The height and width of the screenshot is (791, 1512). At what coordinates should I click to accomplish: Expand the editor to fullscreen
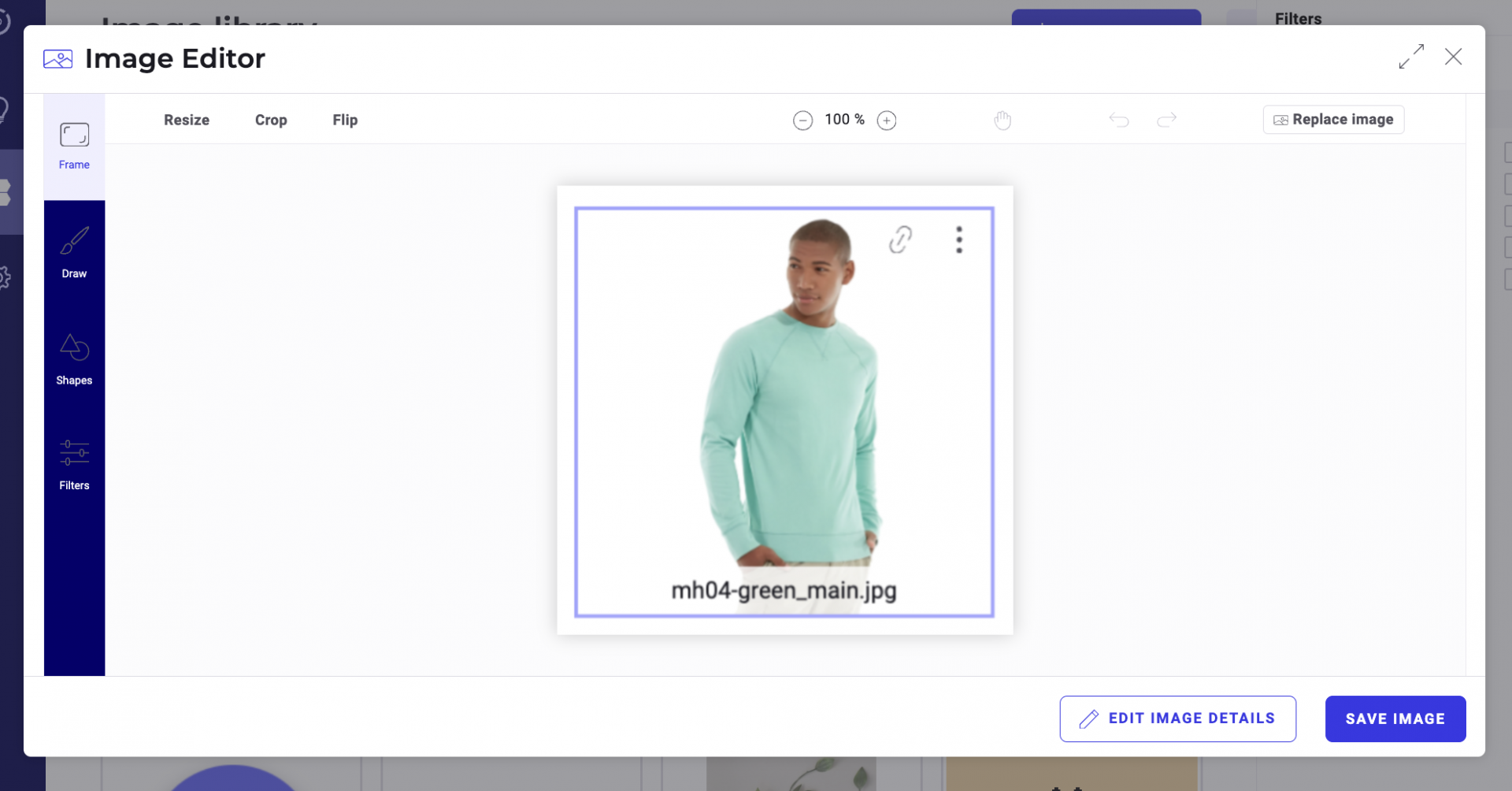1411,57
